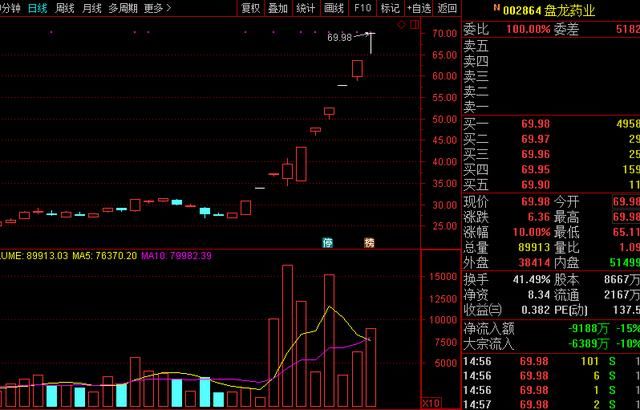Image resolution: width=640 pixels, height=410 pixels.
Task: Click the 统计 statistics button
Action: (x=306, y=8)
